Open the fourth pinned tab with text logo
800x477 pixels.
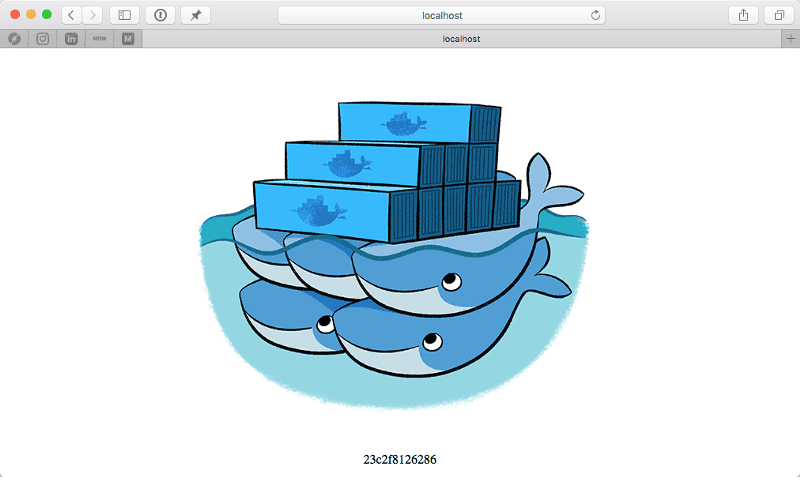point(99,39)
